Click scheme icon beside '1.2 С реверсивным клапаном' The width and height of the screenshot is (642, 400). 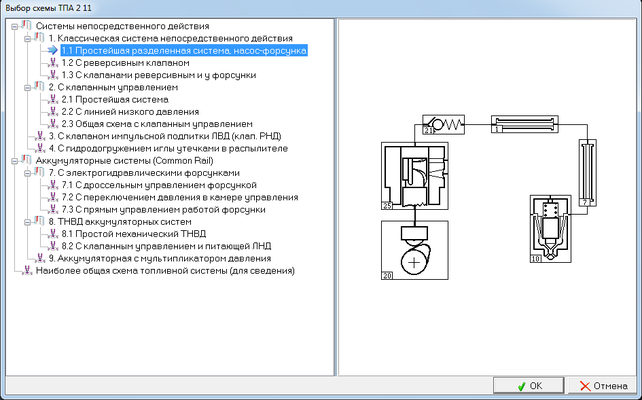[x=53, y=63]
